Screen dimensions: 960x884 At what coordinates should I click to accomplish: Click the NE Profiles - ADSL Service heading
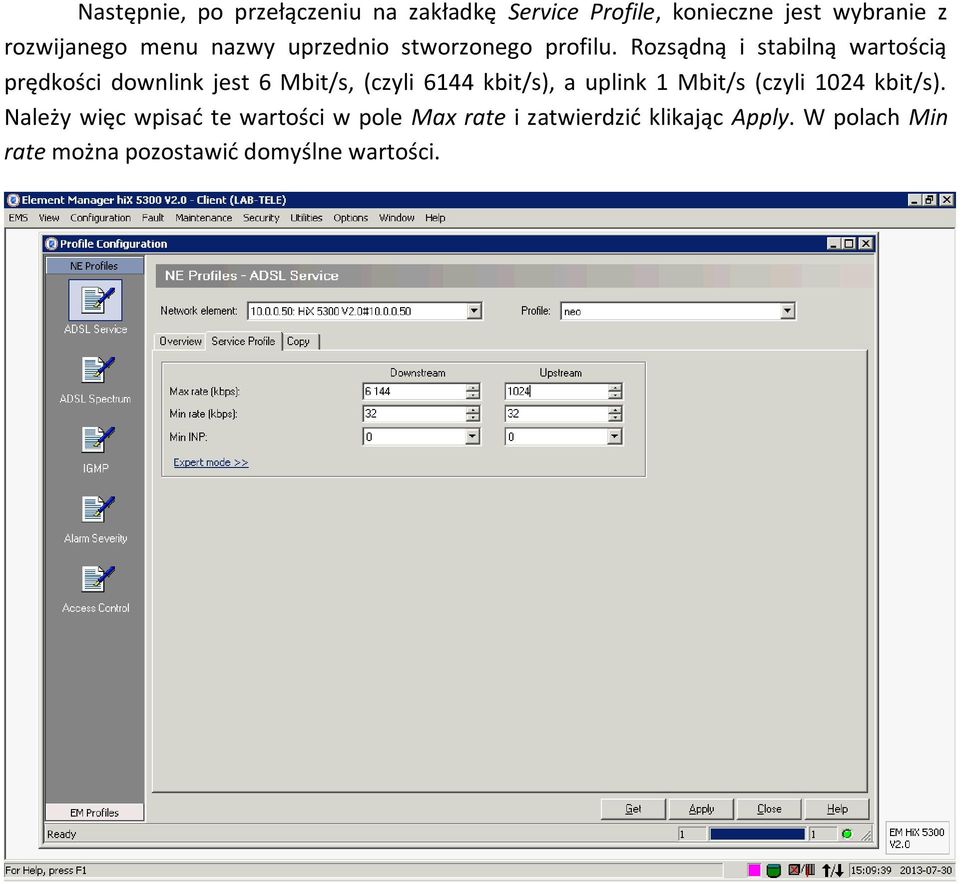(252, 275)
